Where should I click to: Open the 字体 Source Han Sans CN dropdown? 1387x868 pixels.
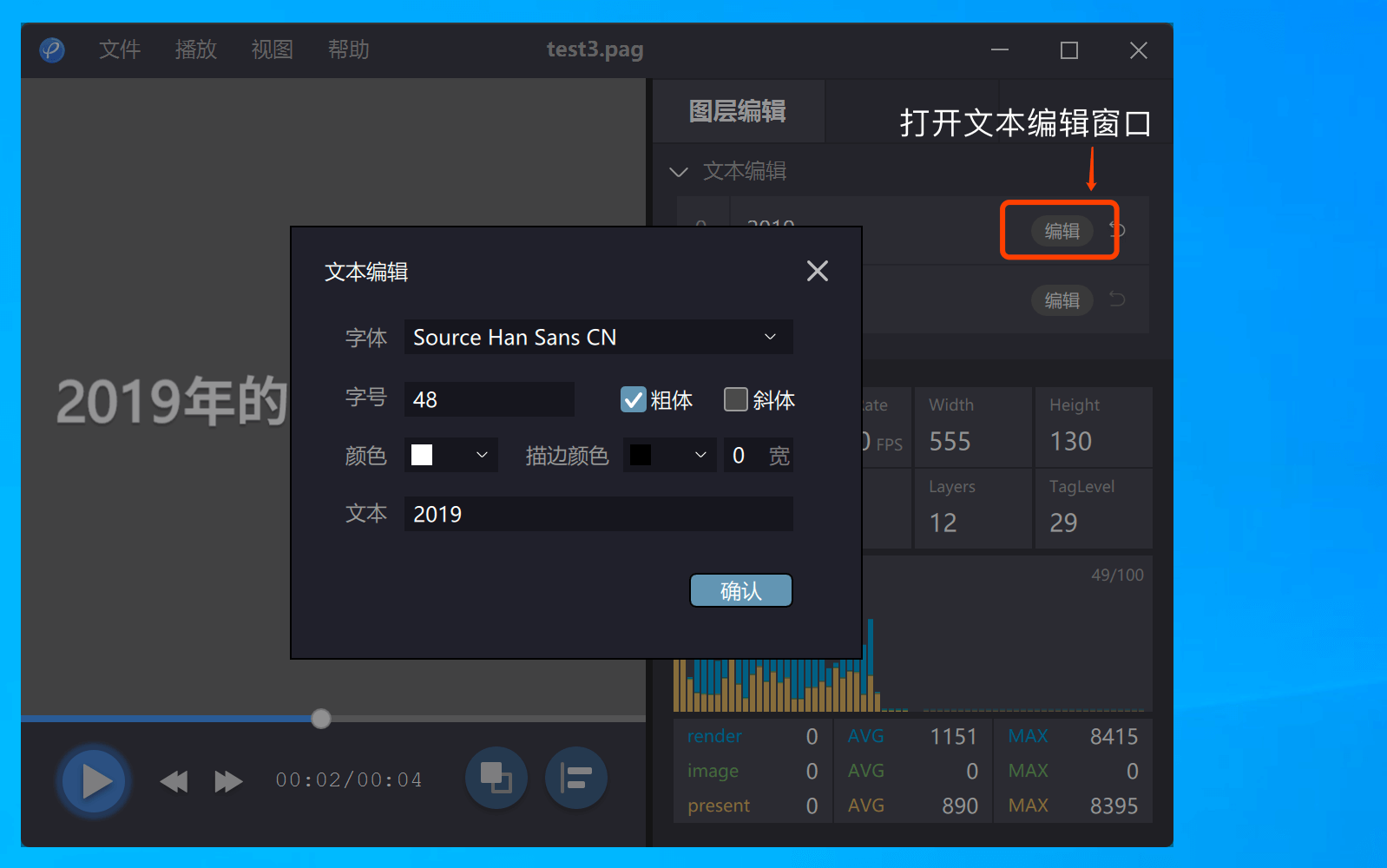(x=598, y=337)
